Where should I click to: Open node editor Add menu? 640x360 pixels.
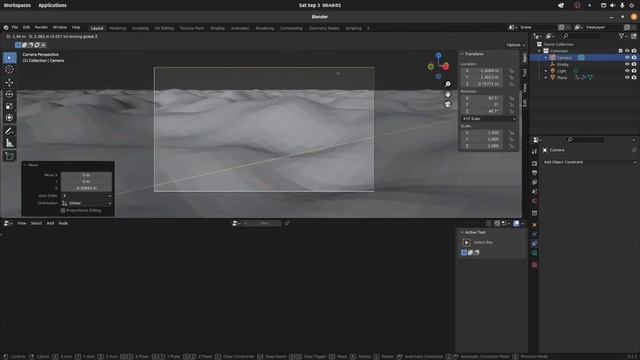click(50, 223)
